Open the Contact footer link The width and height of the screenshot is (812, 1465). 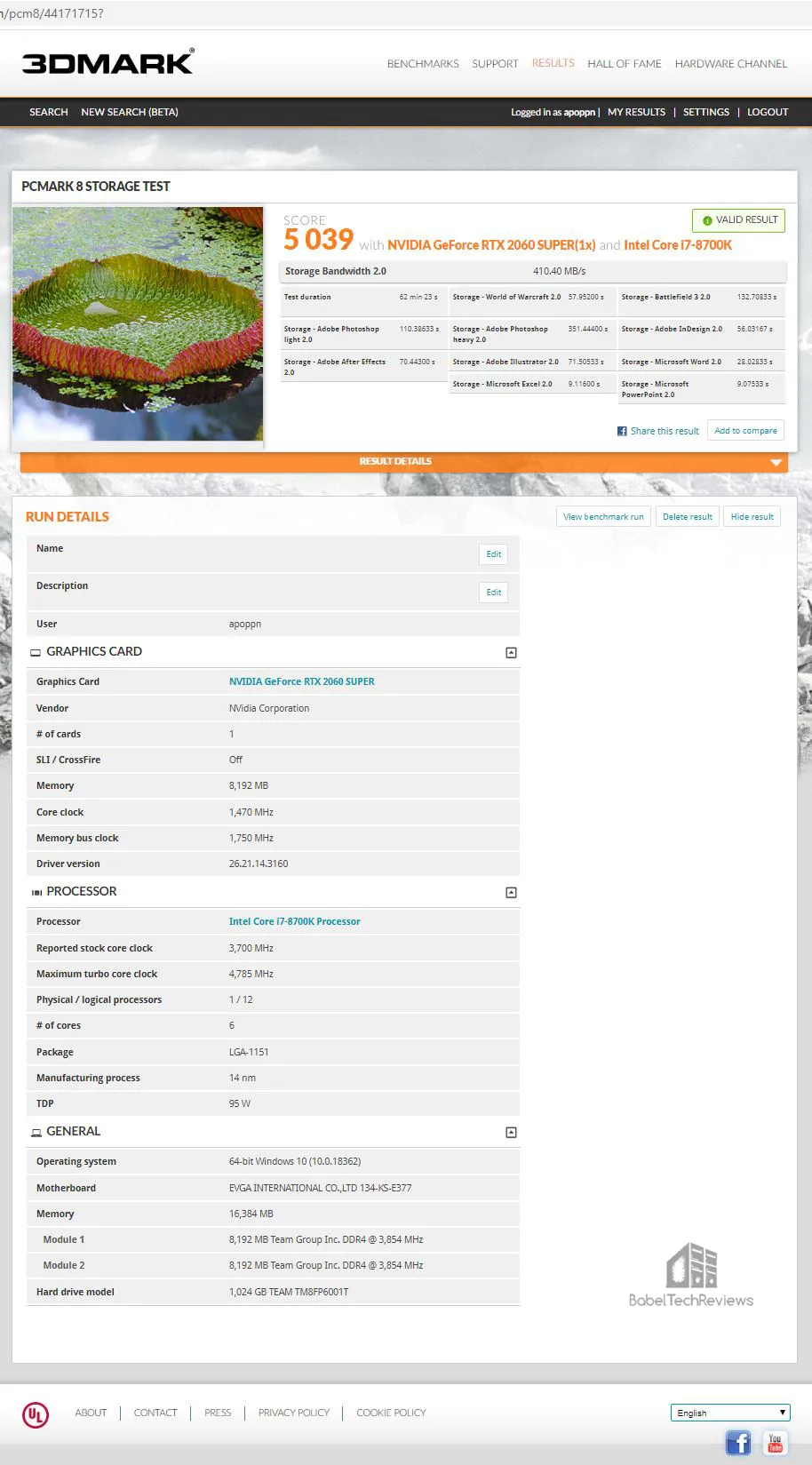point(155,1413)
